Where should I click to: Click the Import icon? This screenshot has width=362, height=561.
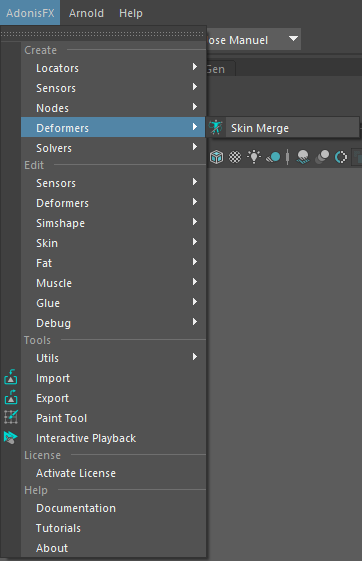coord(11,377)
